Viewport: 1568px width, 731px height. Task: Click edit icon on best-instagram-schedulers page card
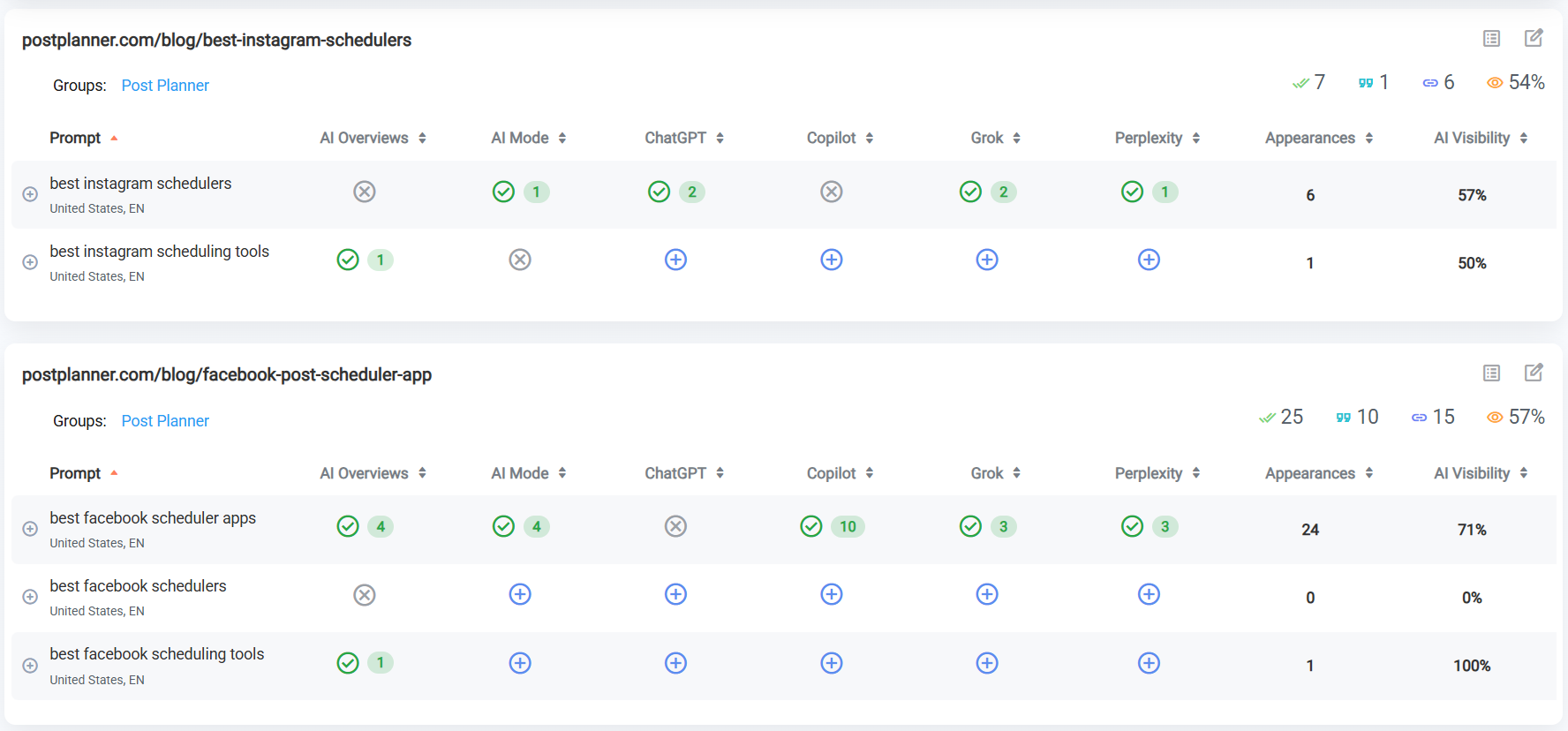tap(1534, 38)
